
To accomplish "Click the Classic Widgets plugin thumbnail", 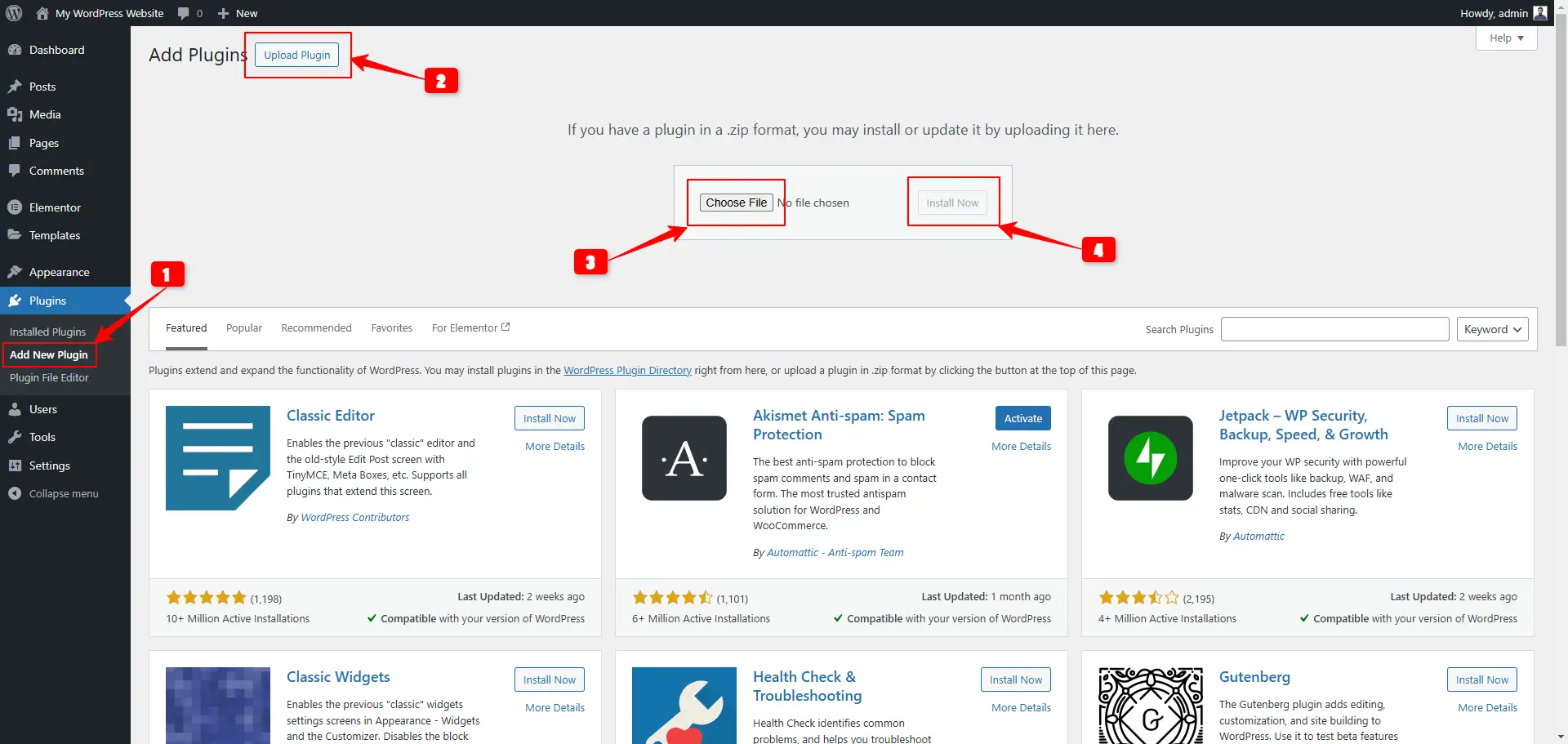I will (x=218, y=706).
